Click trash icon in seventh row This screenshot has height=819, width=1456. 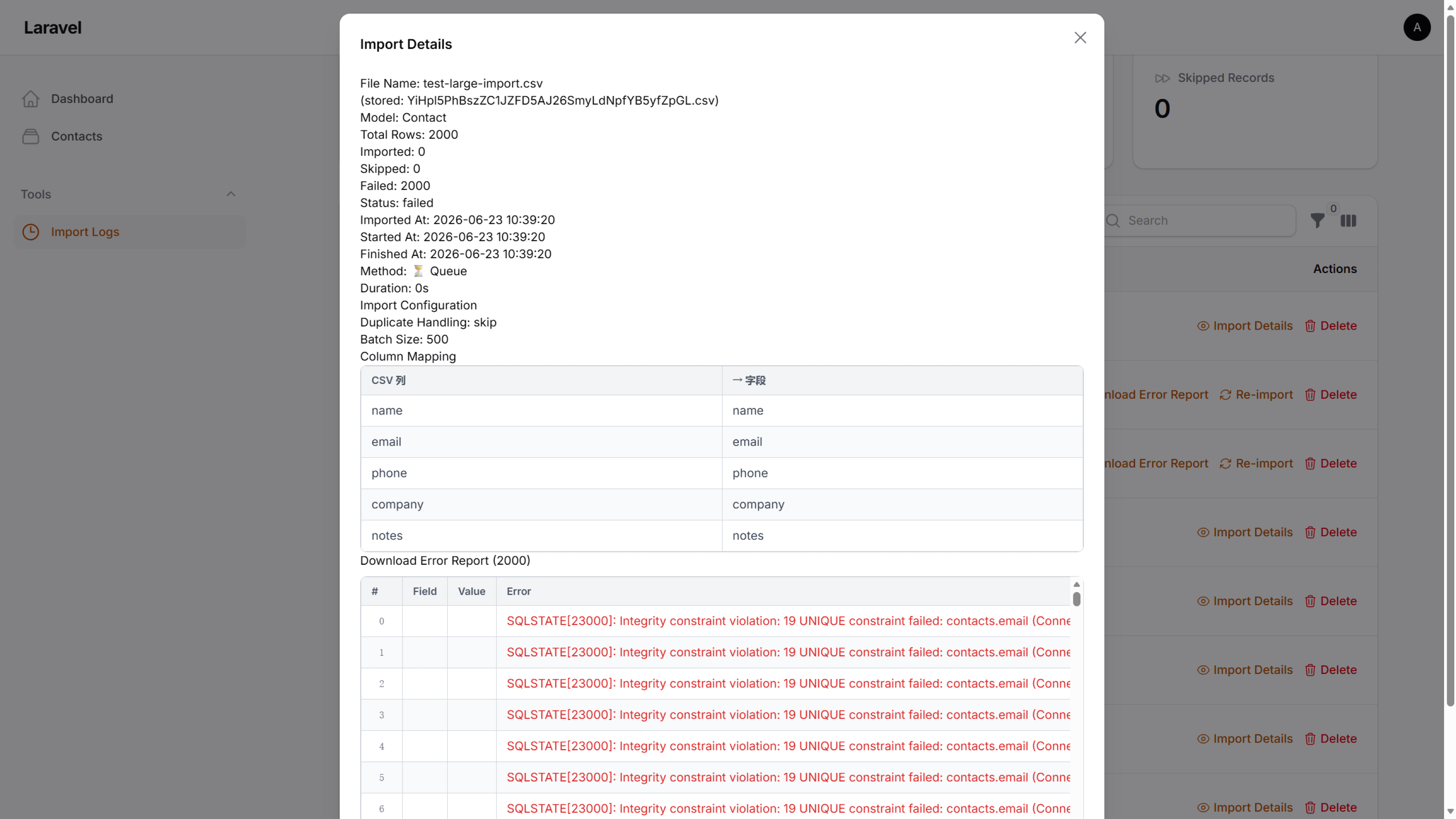[x=1310, y=739]
